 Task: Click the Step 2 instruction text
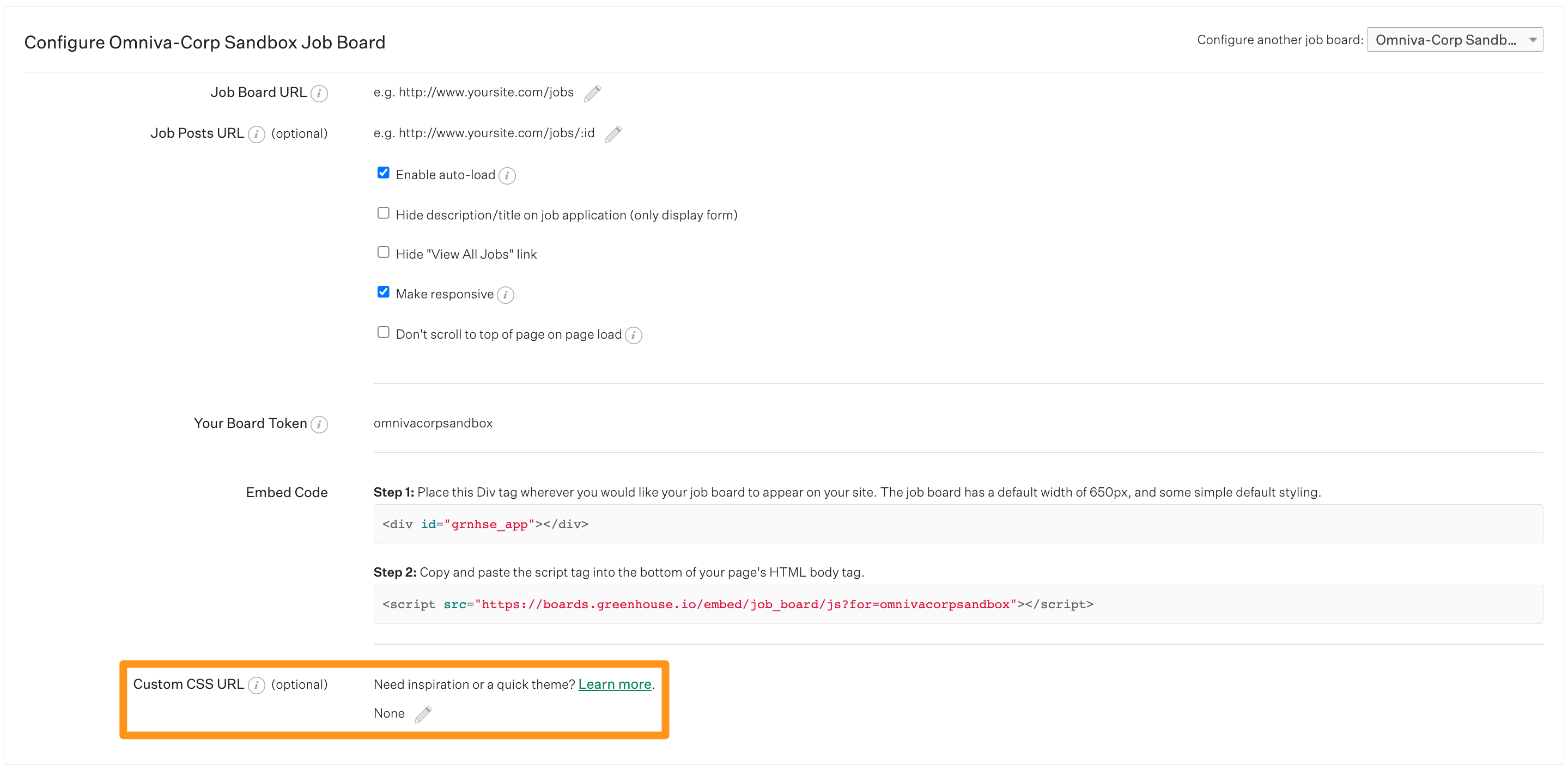tap(618, 572)
